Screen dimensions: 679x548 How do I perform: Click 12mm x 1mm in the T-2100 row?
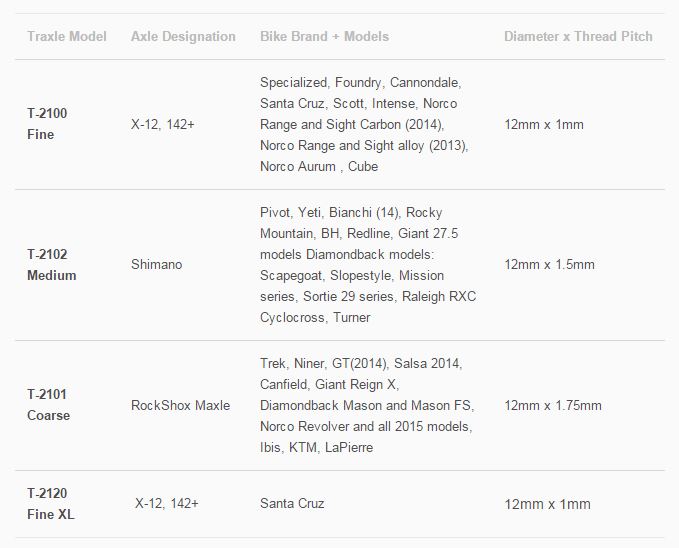(x=544, y=125)
